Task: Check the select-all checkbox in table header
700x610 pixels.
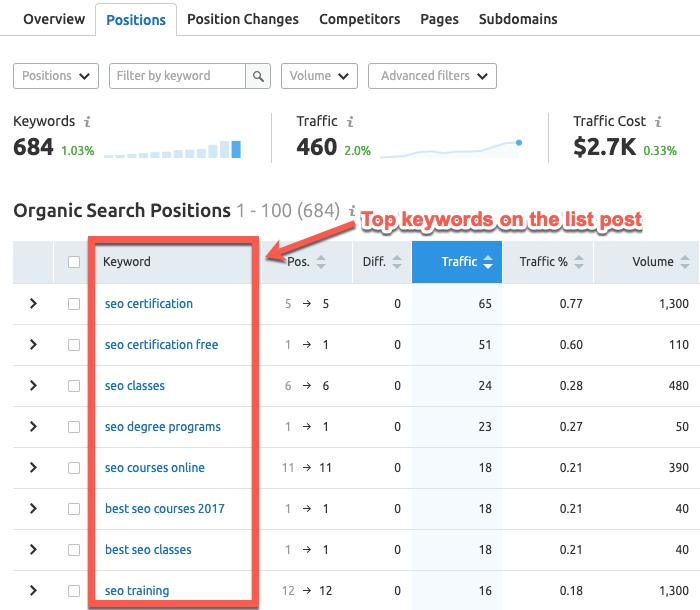Action: 74,262
